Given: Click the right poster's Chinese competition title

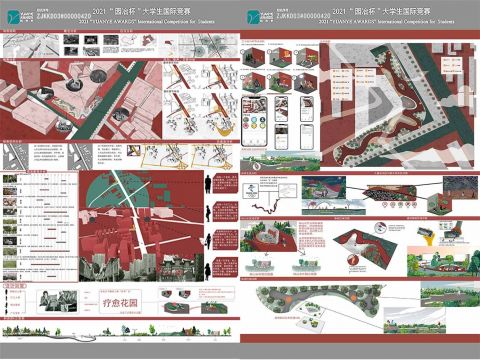Looking at the screenshot, I should click(381, 12).
